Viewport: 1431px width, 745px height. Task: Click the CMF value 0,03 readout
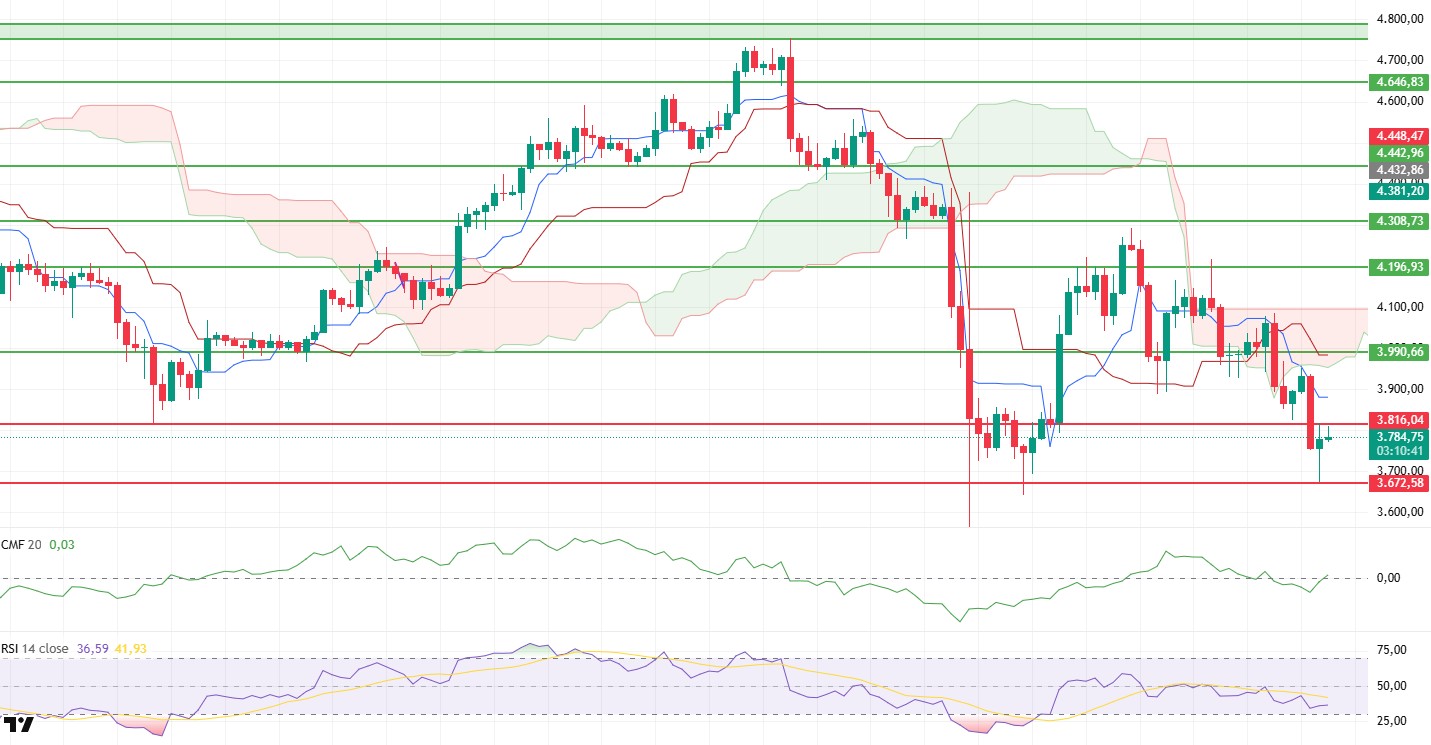tap(63, 545)
